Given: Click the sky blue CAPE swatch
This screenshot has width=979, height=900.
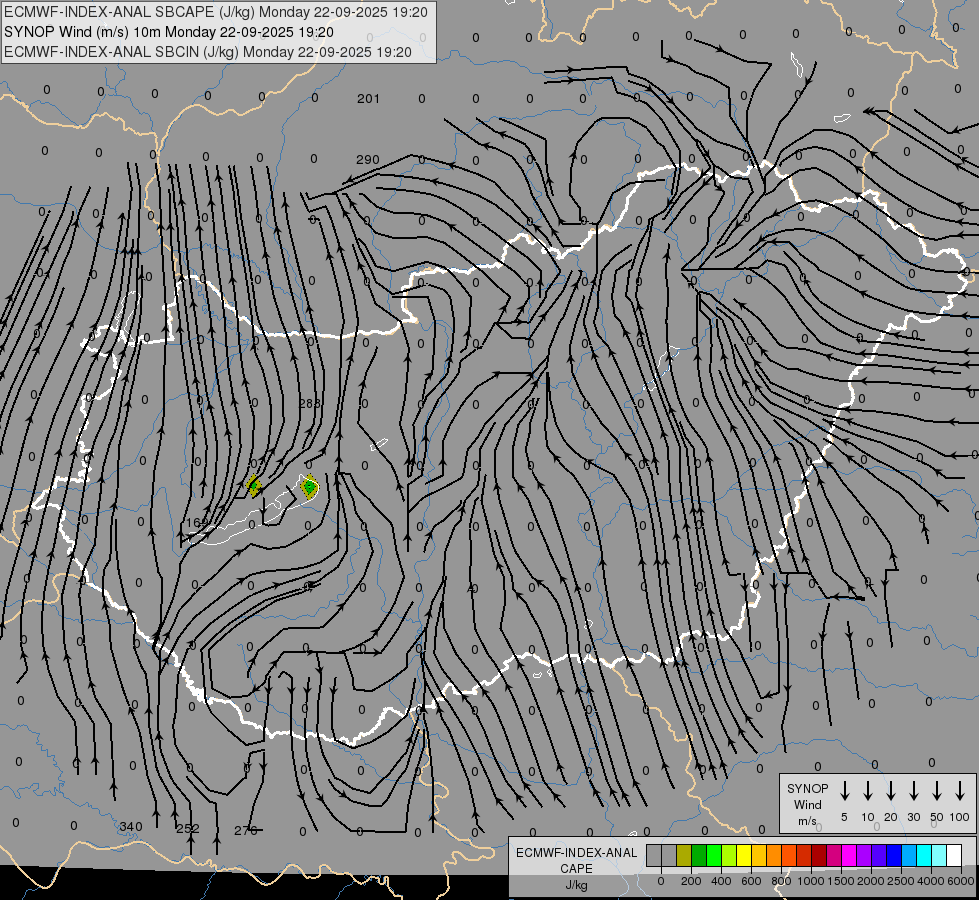Looking at the screenshot, I should pyautogui.click(x=910, y=855).
